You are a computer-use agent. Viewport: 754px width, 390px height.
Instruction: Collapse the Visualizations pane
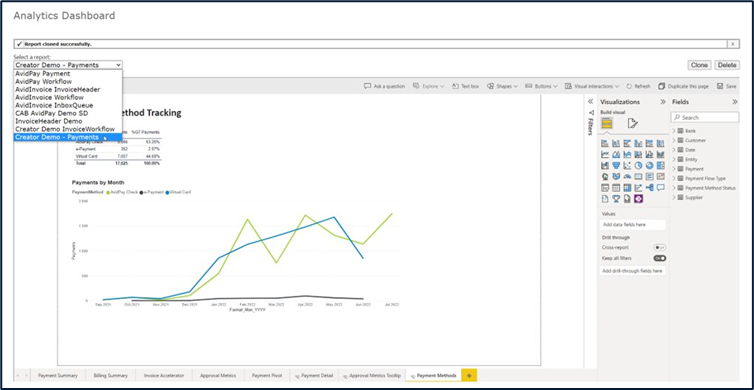click(663, 102)
